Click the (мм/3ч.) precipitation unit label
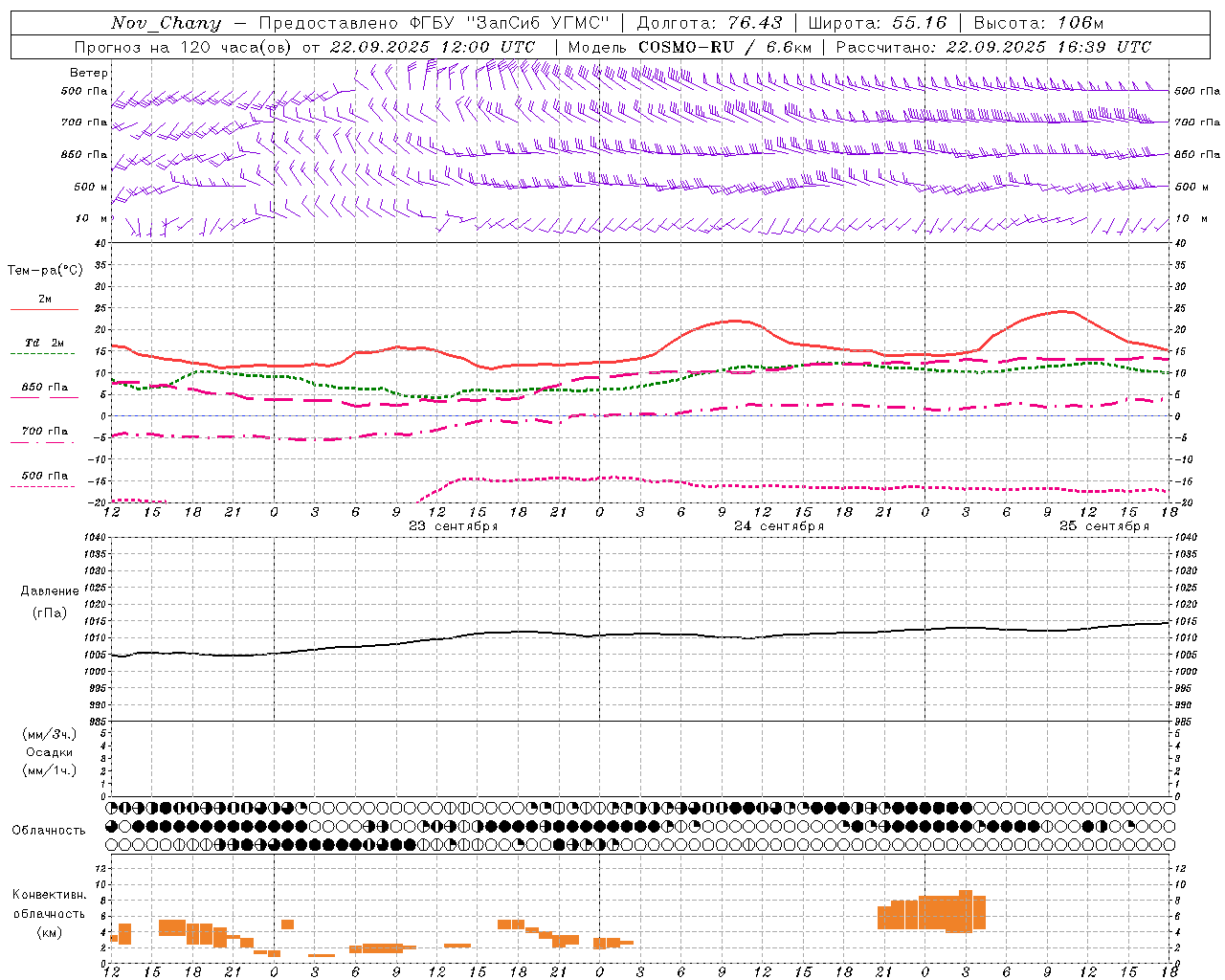The height and width of the screenshot is (980, 1225). [50, 734]
